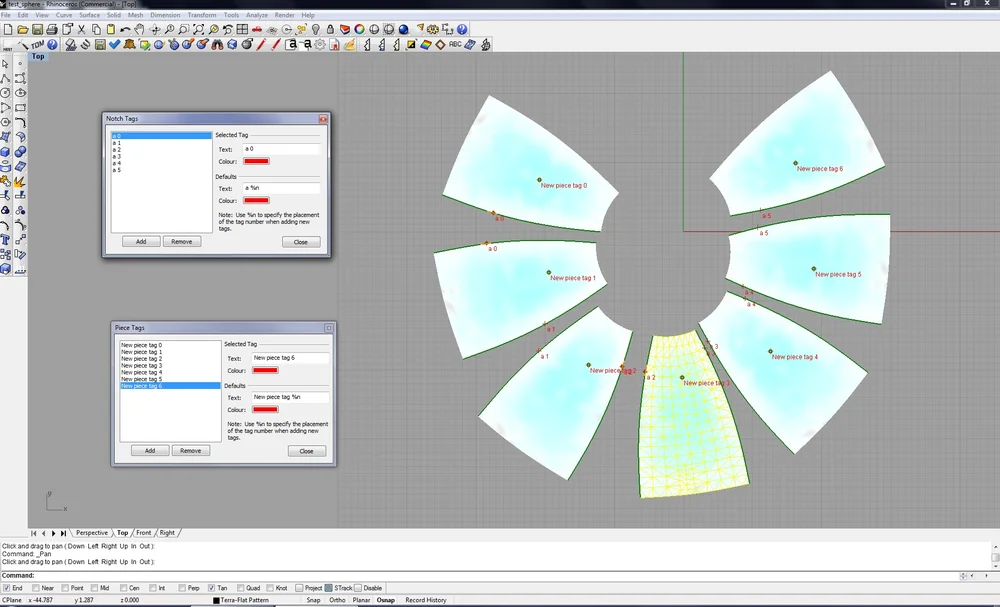
Task: Open the Top viewport title menu
Action: click(x=37, y=56)
